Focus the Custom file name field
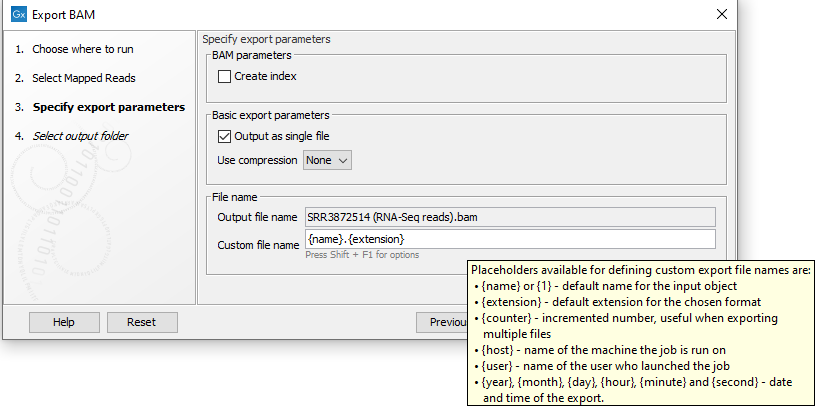Screen dimensions: 821x414 coord(510,240)
